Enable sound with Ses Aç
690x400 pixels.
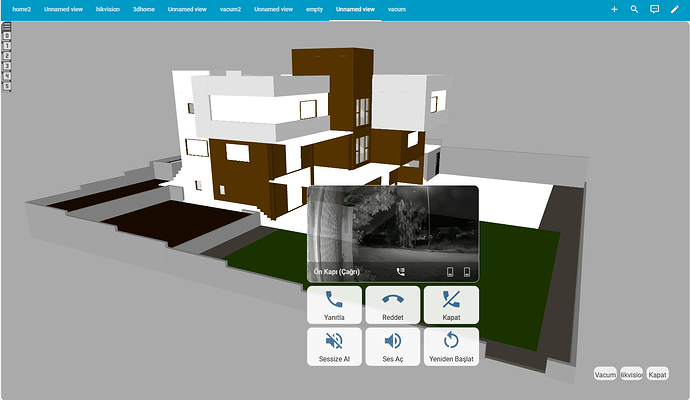coord(393,347)
